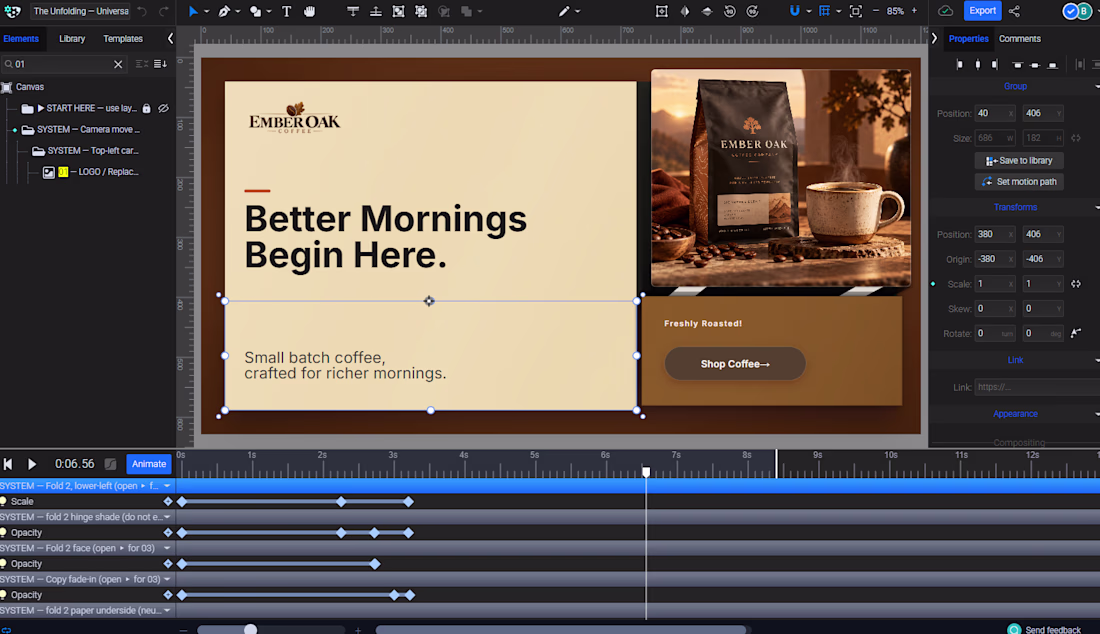Zoom in with the plus beside 85%
The width and height of the screenshot is (1100, 634).
914,11
